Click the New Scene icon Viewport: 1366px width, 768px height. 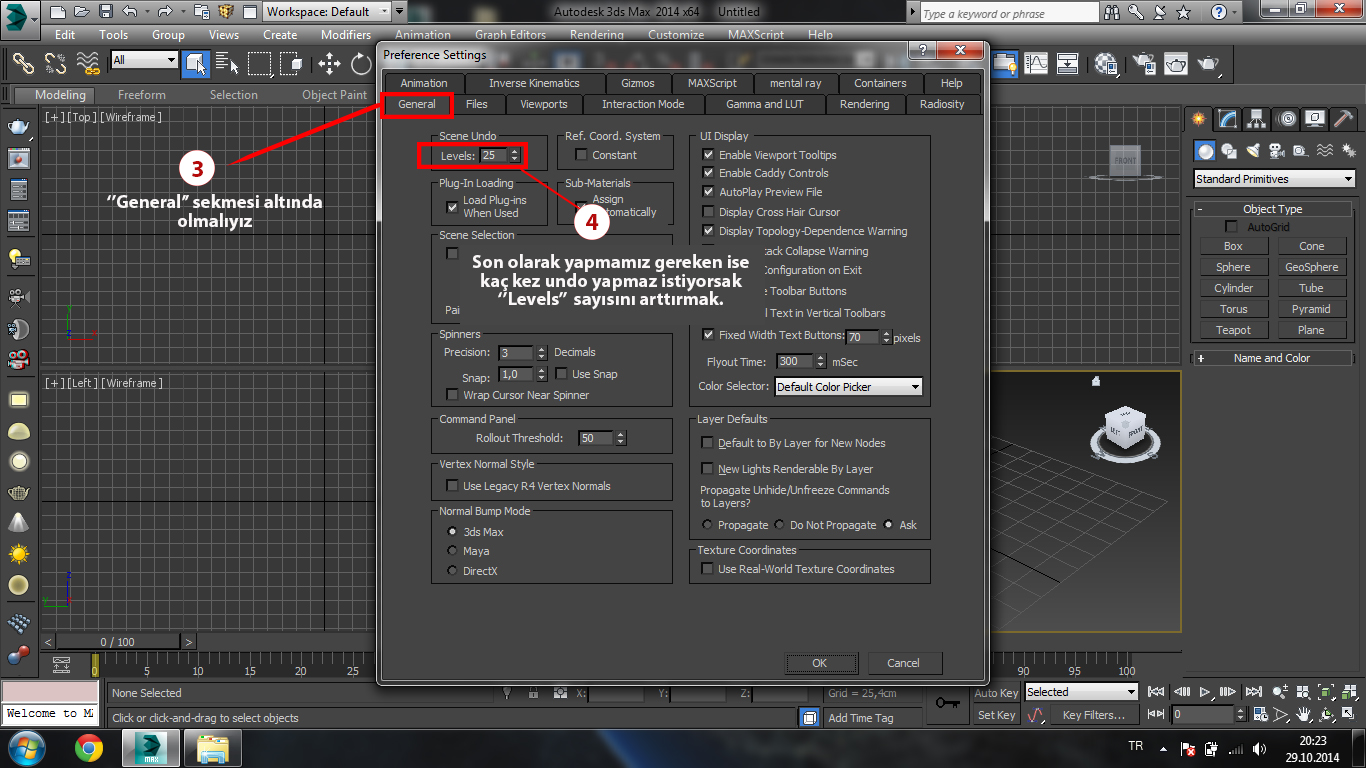[58, 12]
